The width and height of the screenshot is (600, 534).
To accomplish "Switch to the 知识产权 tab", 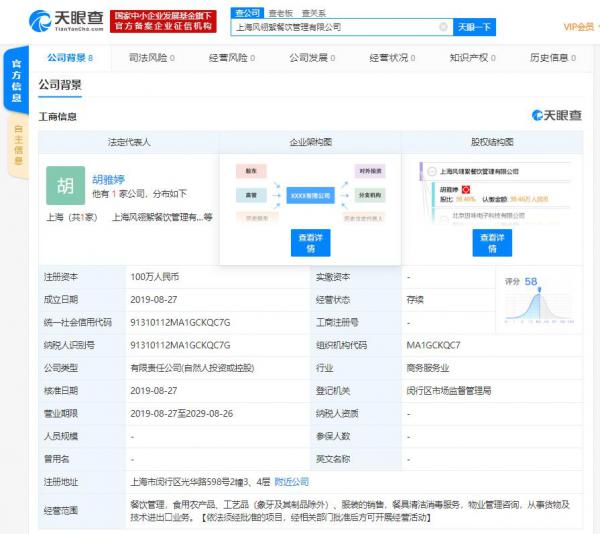I will (x=473, y=58).
